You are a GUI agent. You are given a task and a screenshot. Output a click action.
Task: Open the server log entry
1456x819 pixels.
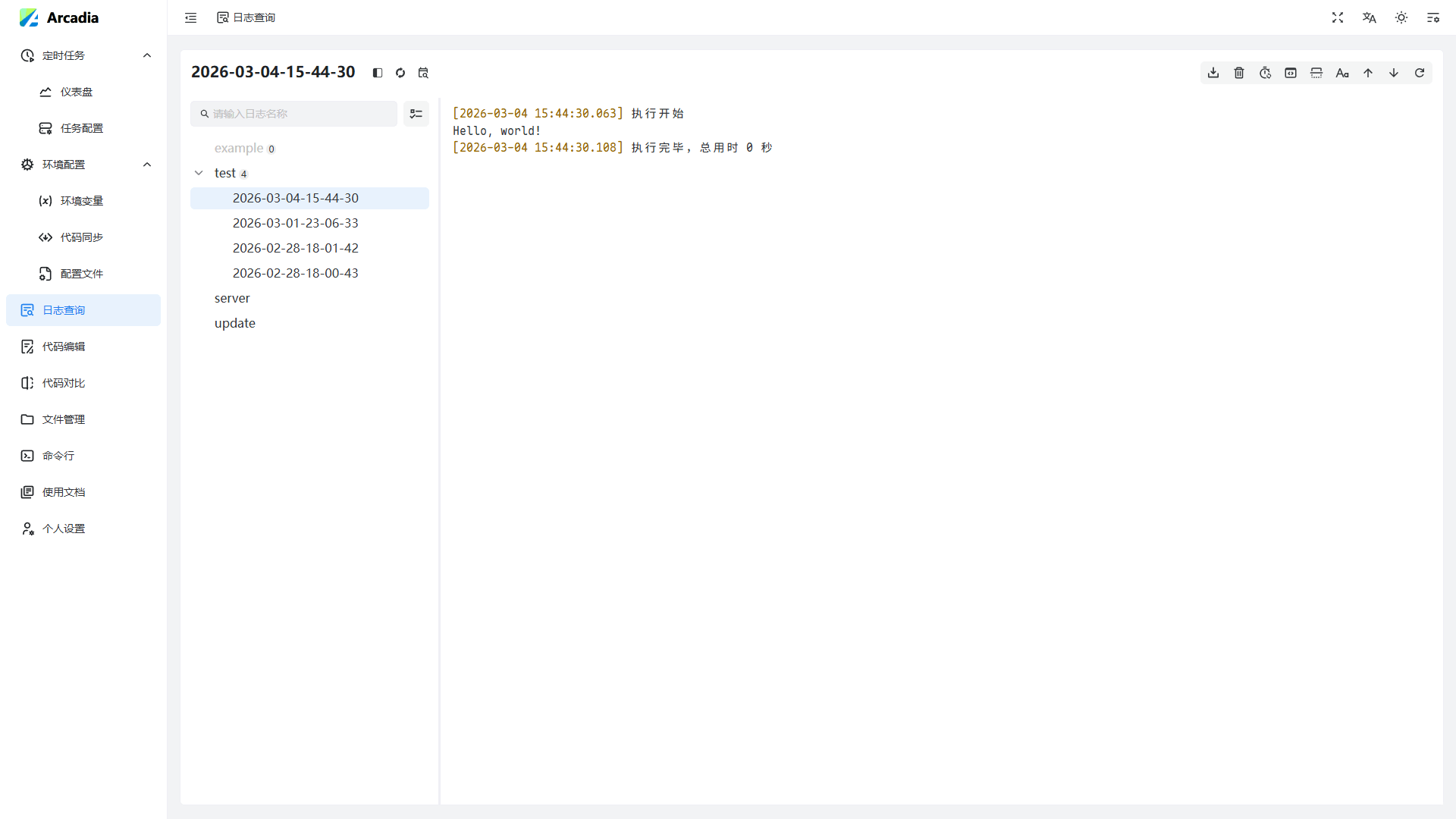click(x=232, y=298)
